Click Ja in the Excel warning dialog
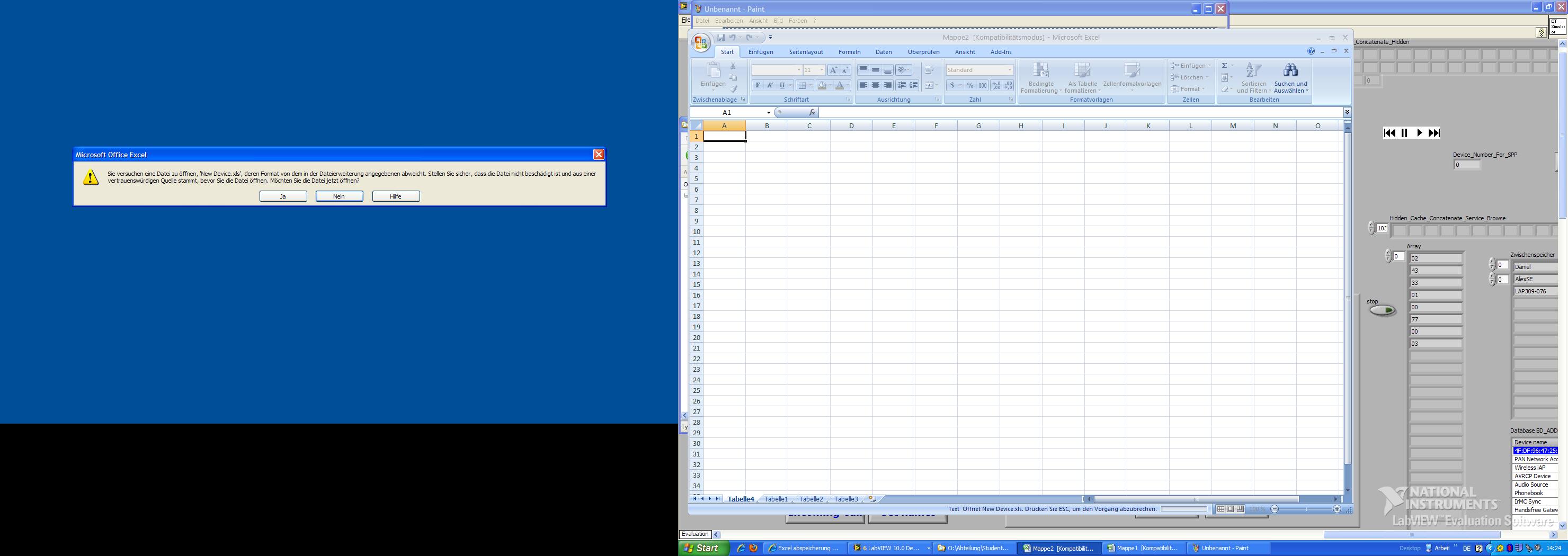This screenshot has height=556, width=1568. coord(283,196)
